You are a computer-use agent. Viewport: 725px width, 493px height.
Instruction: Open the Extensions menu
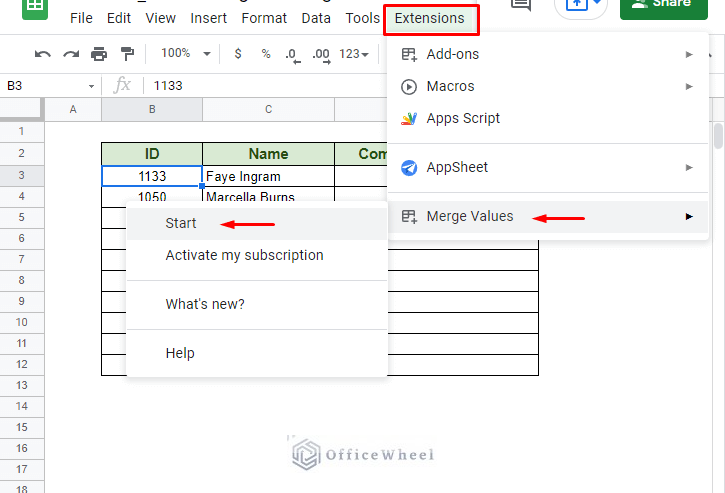430,18
